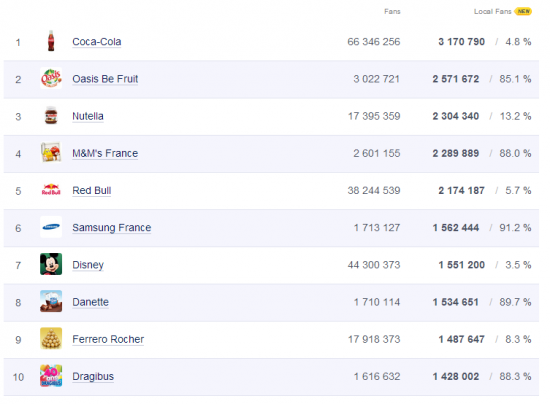Click the Danette brand thumbnail

pos(51,301)
